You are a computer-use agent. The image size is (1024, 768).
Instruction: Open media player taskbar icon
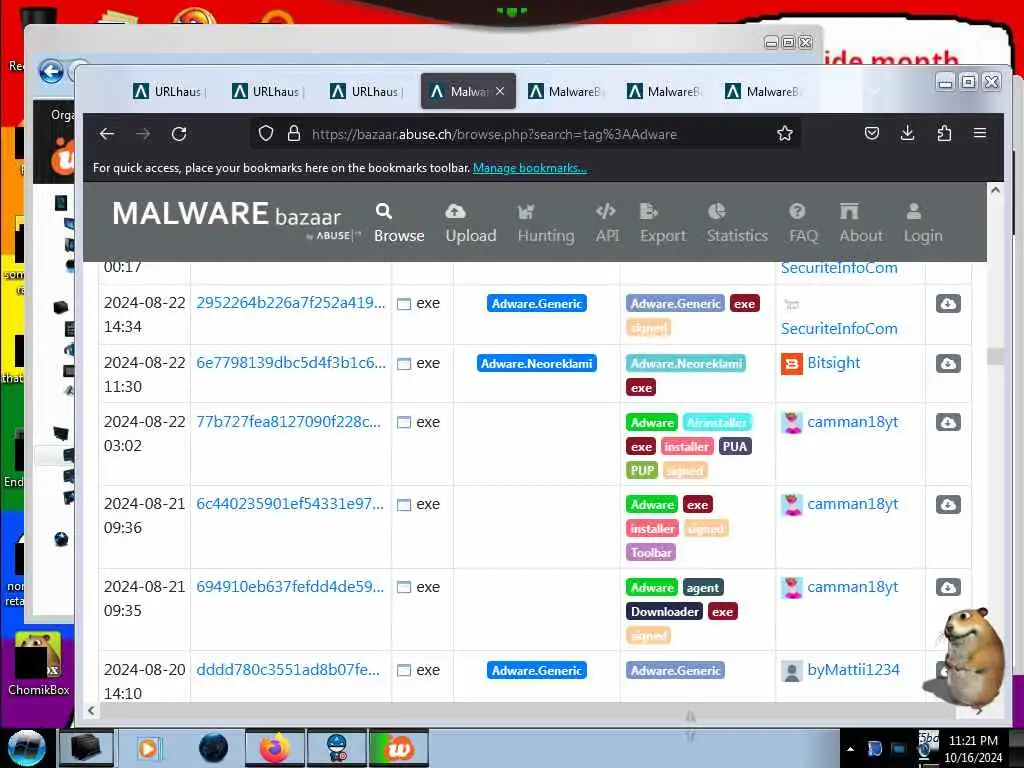tap(148, 748)
